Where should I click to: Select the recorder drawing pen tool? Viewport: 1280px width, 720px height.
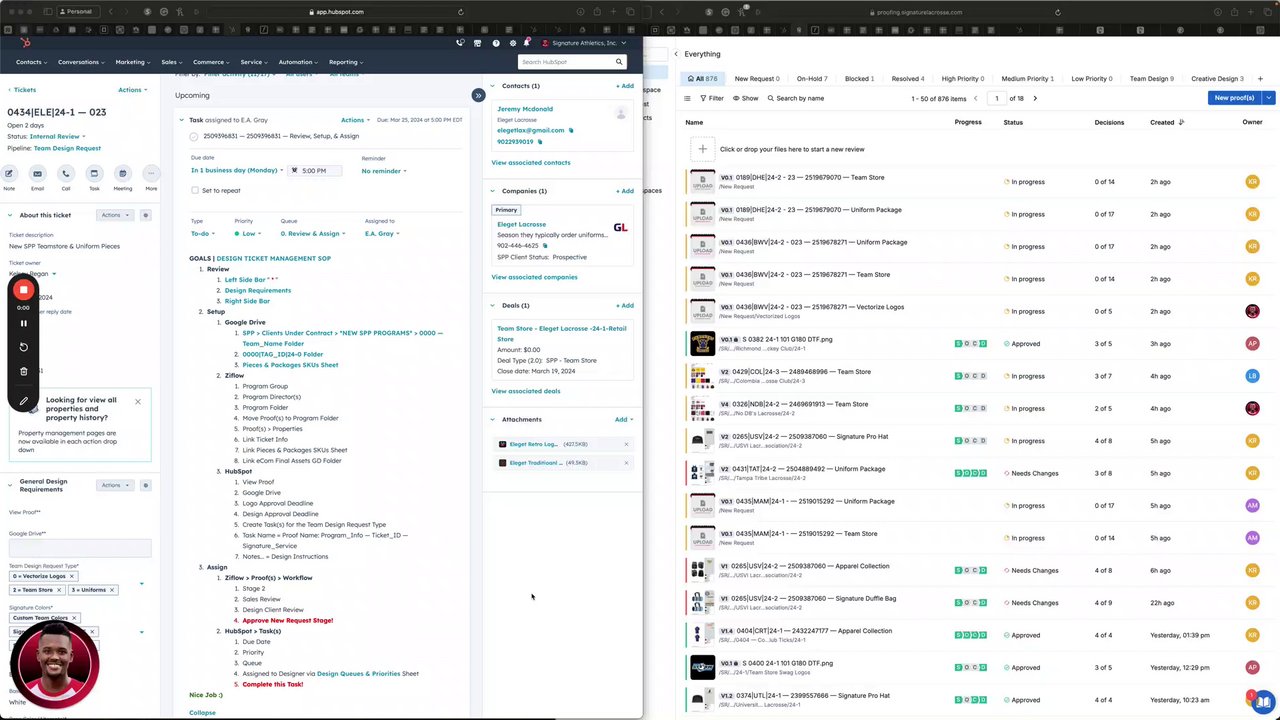[x=24, y=401]
